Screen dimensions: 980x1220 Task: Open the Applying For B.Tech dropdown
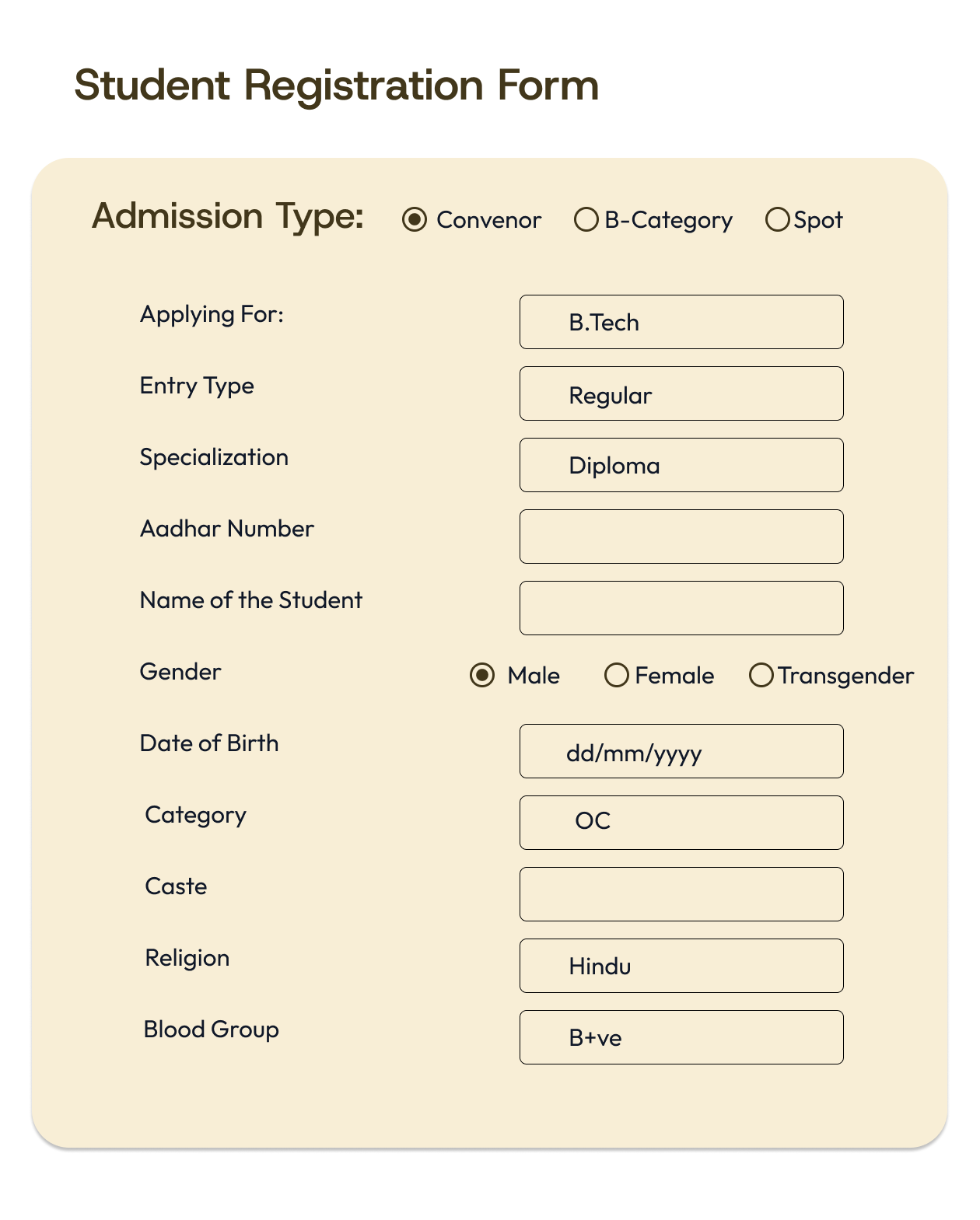681,322
